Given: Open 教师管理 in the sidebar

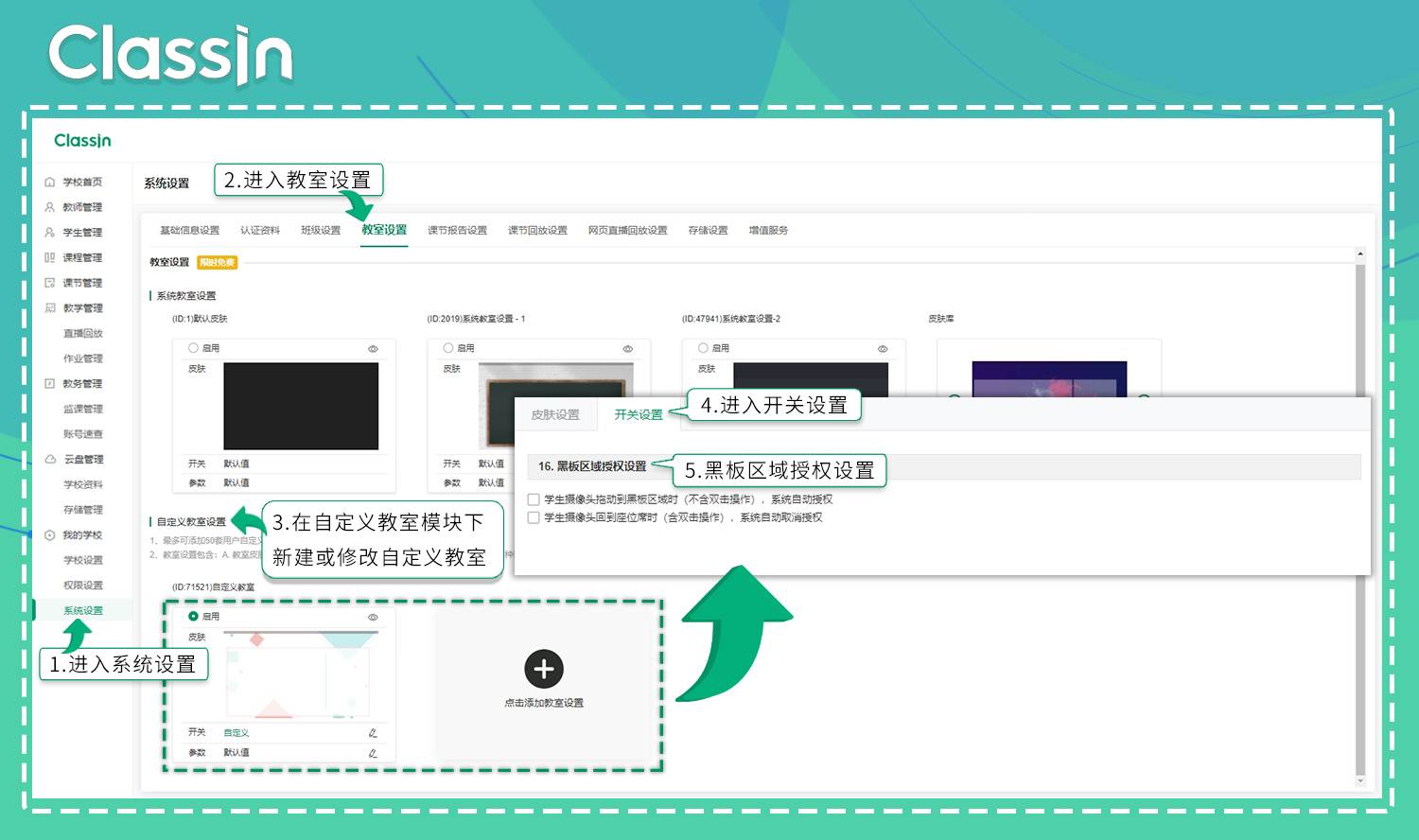Looking at the screenshot, I should 82,207.
